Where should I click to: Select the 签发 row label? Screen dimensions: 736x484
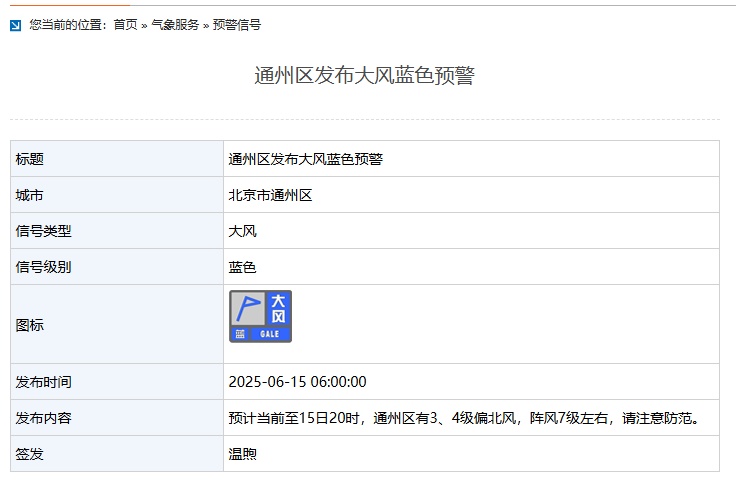tap(30, 454)
